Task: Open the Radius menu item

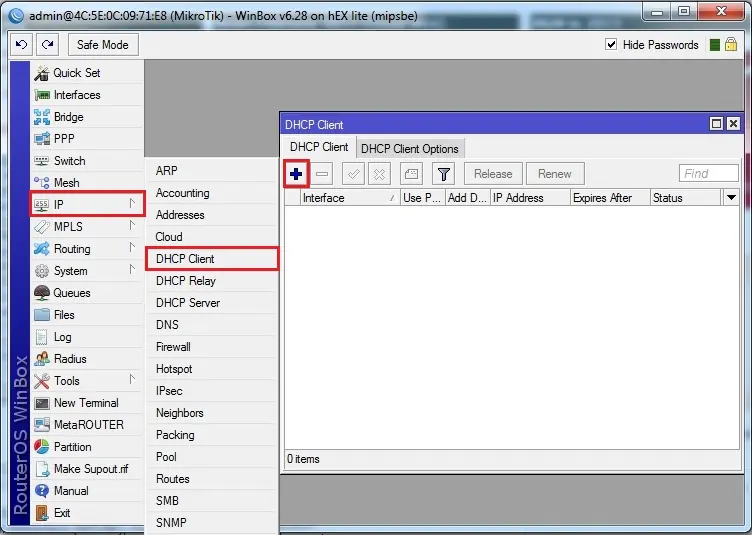Action: coord(88,359)
